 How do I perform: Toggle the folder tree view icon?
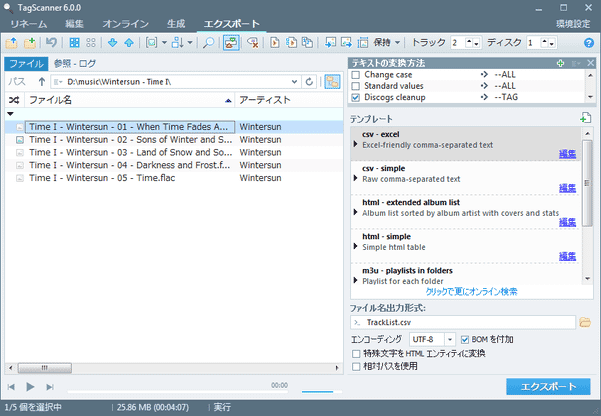[332, 82]
